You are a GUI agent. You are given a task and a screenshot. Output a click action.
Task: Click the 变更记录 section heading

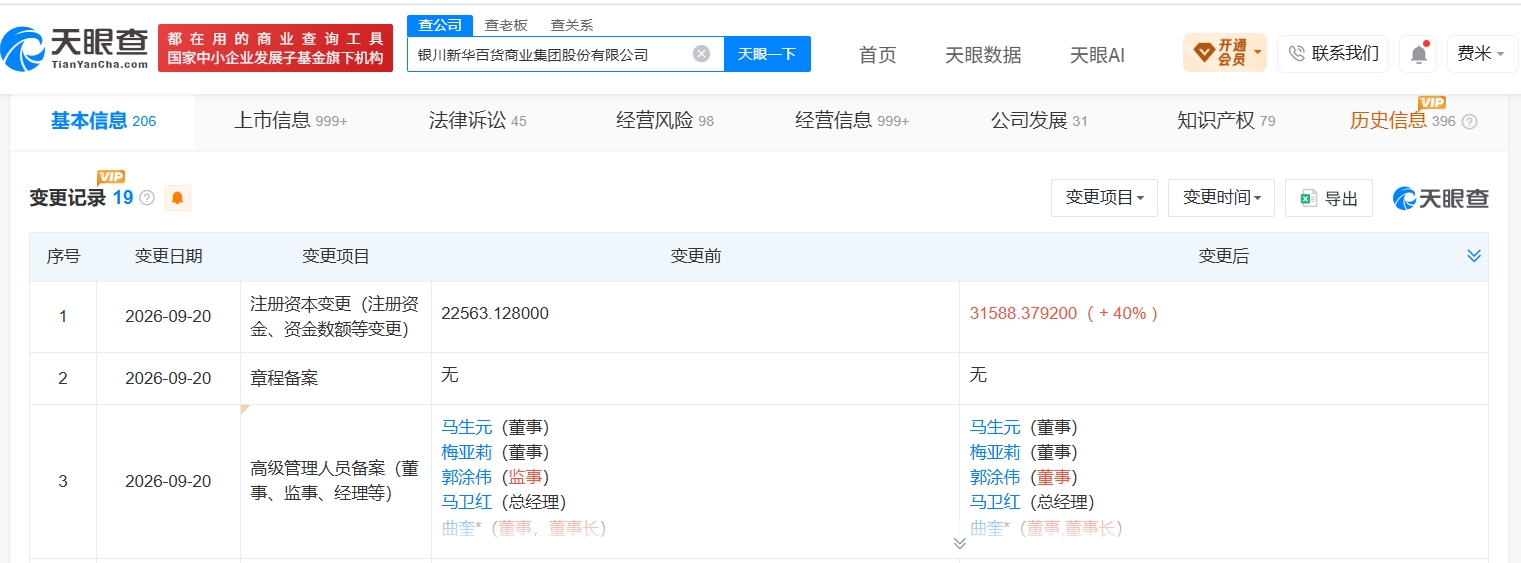[x=67, y=198]
